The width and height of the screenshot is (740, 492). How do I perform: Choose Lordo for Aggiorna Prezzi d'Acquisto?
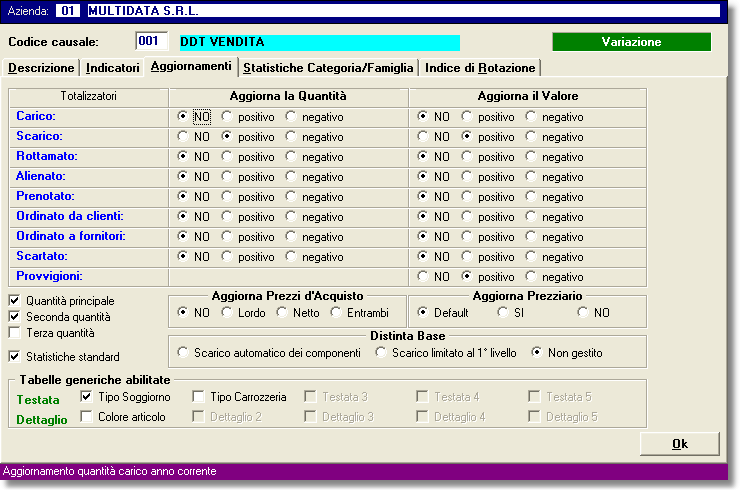[x=227, y=312]
